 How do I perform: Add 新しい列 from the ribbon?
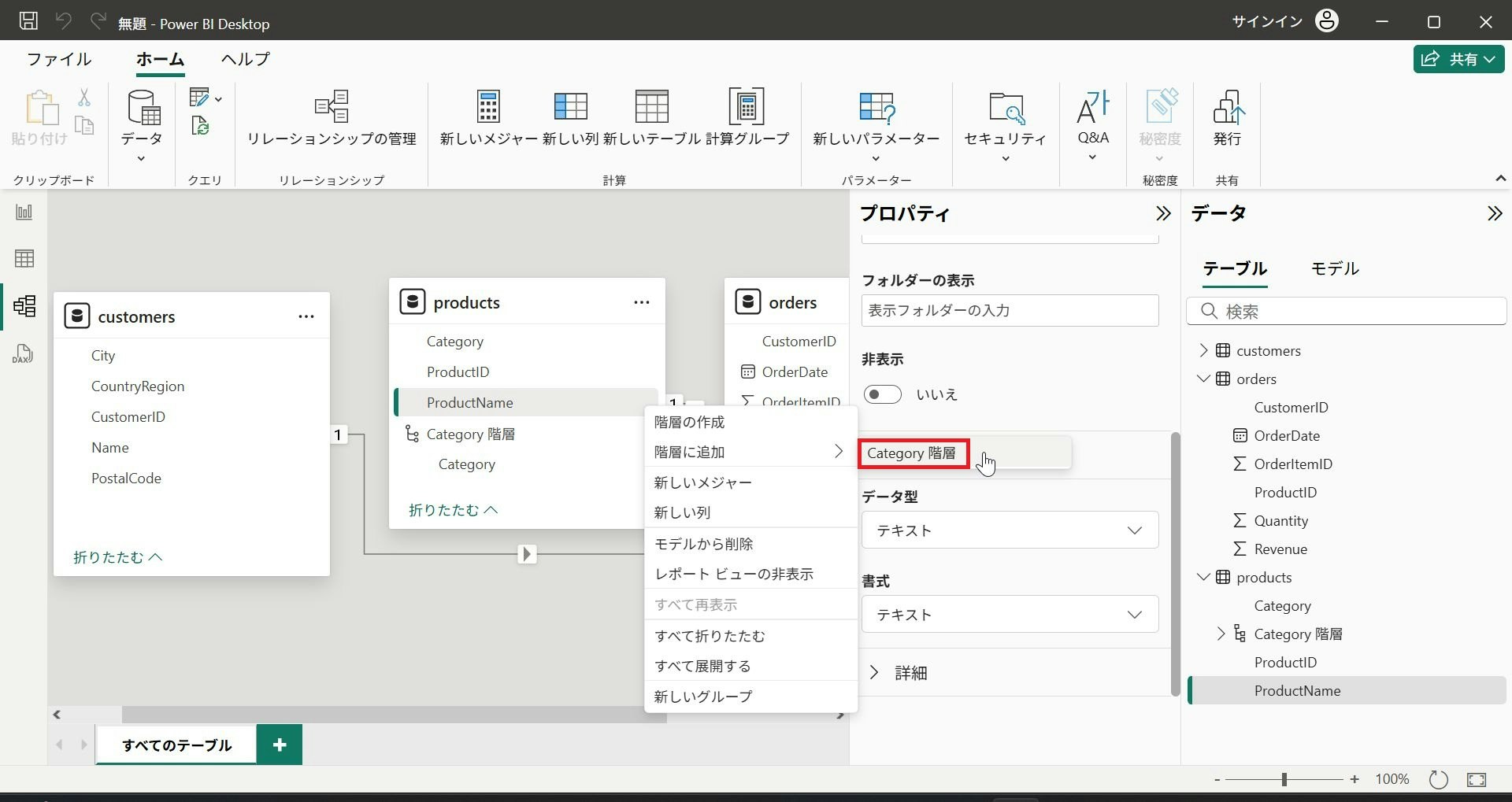(x=571, y=118)
